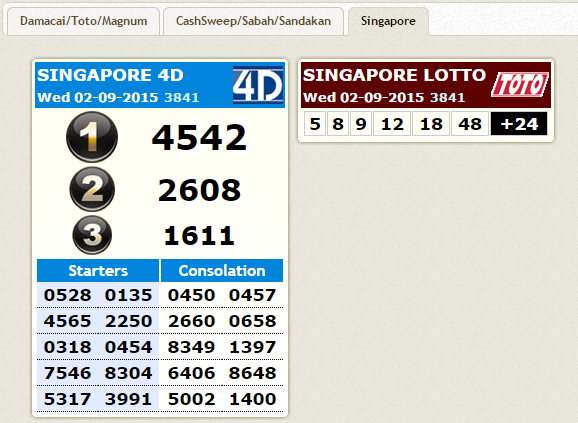Select the Singapore tab

coord(388,21)
